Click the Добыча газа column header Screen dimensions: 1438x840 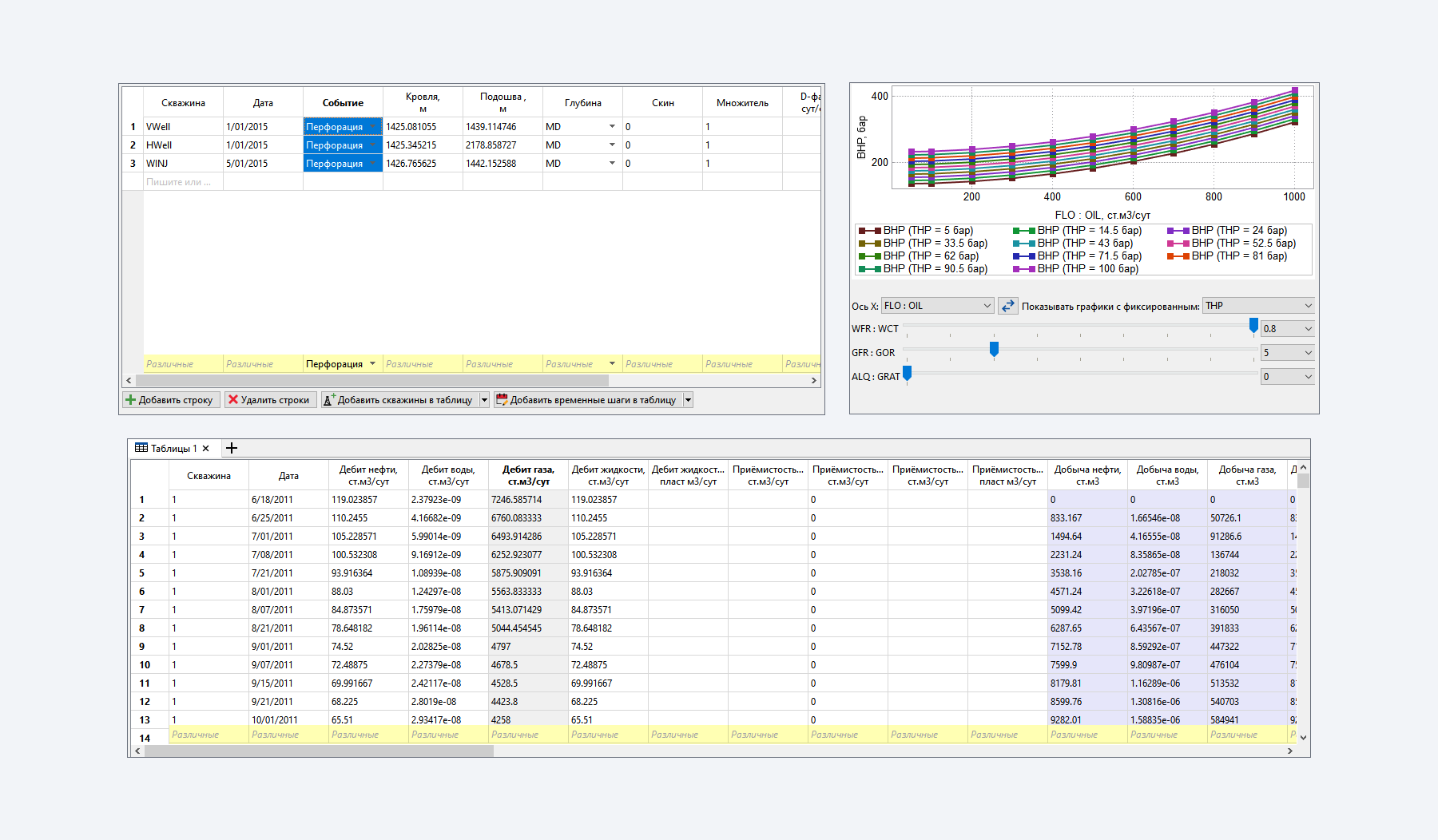1247,475
